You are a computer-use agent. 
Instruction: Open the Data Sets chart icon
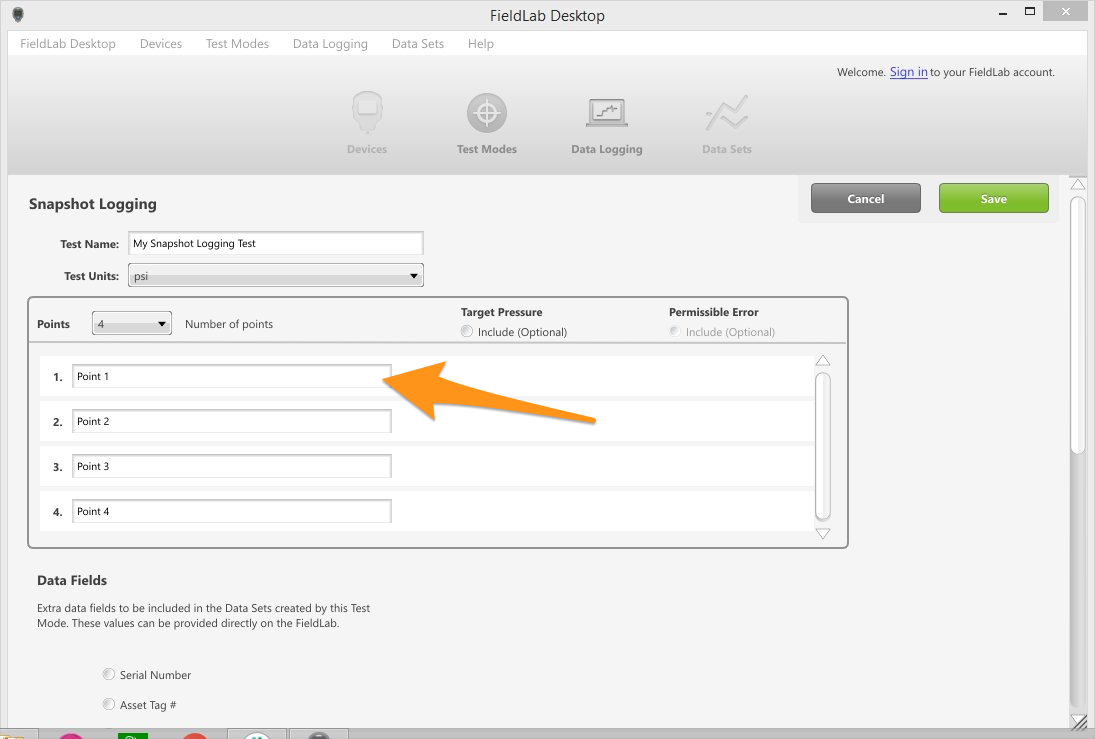(x=726, y=113)
